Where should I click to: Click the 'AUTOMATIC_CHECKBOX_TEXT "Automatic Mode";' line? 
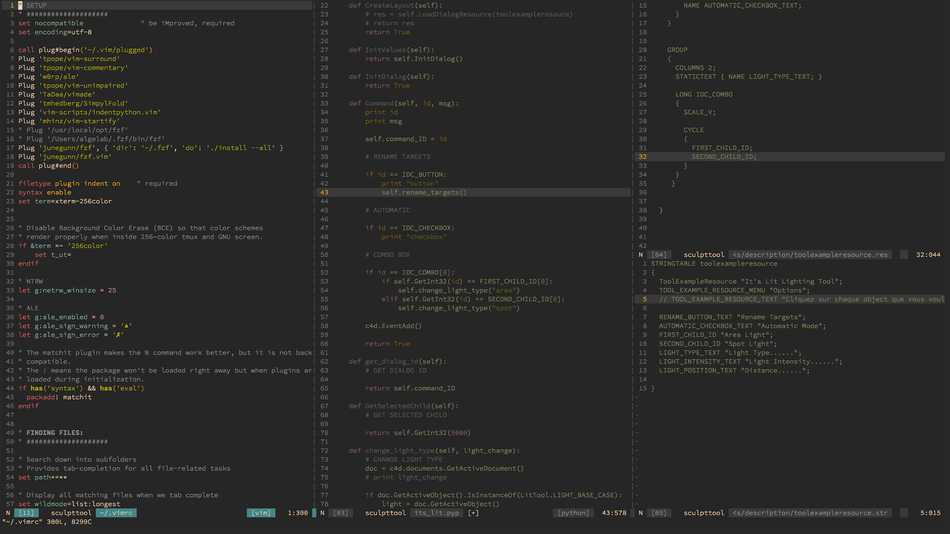coord(742,326)
